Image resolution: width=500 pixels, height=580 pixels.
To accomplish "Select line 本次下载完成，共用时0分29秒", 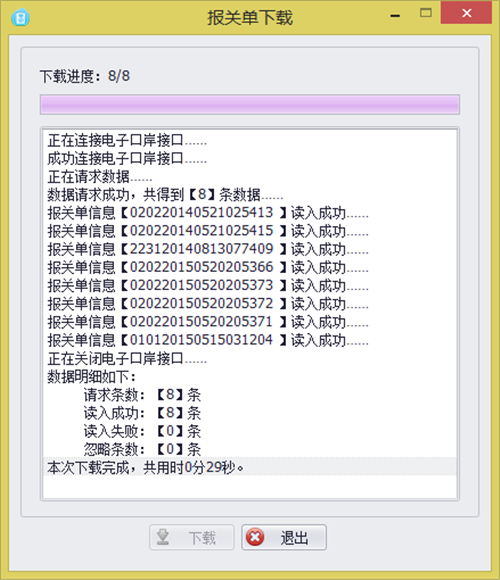I will (x=250, y=467).
